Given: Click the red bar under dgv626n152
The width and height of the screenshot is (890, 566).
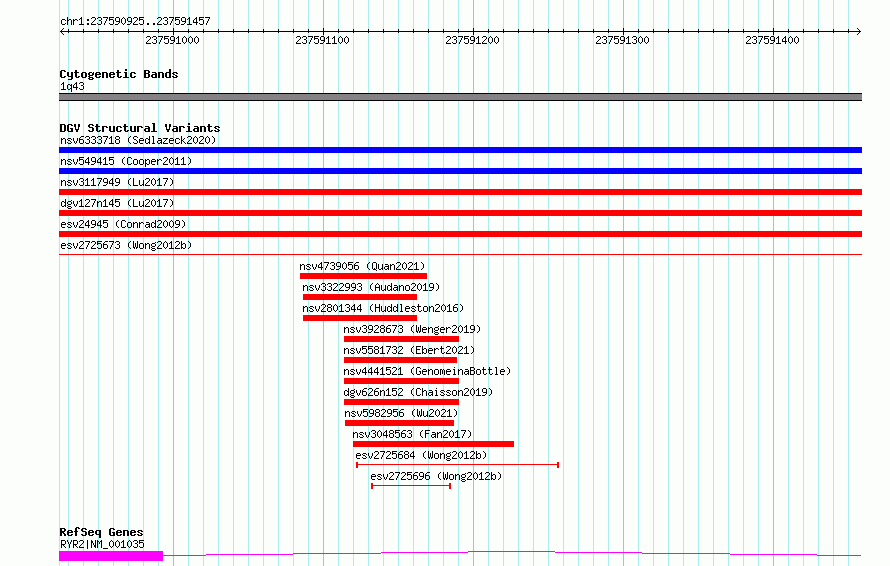Looking at the screenshot, I should 401,402.
